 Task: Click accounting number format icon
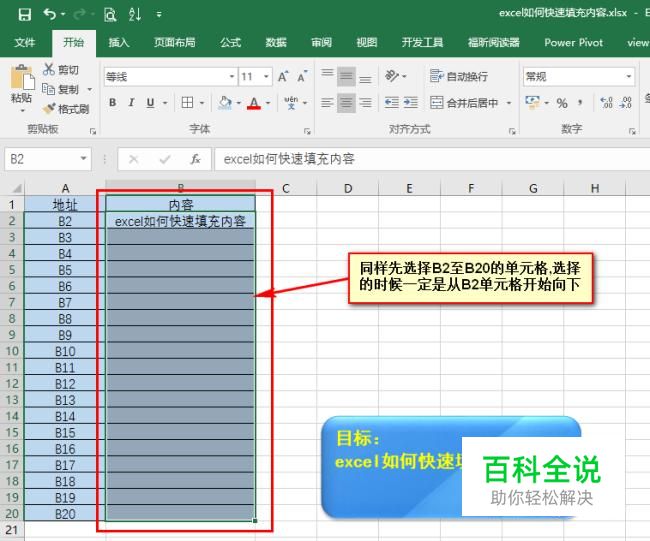pos(532,102)
